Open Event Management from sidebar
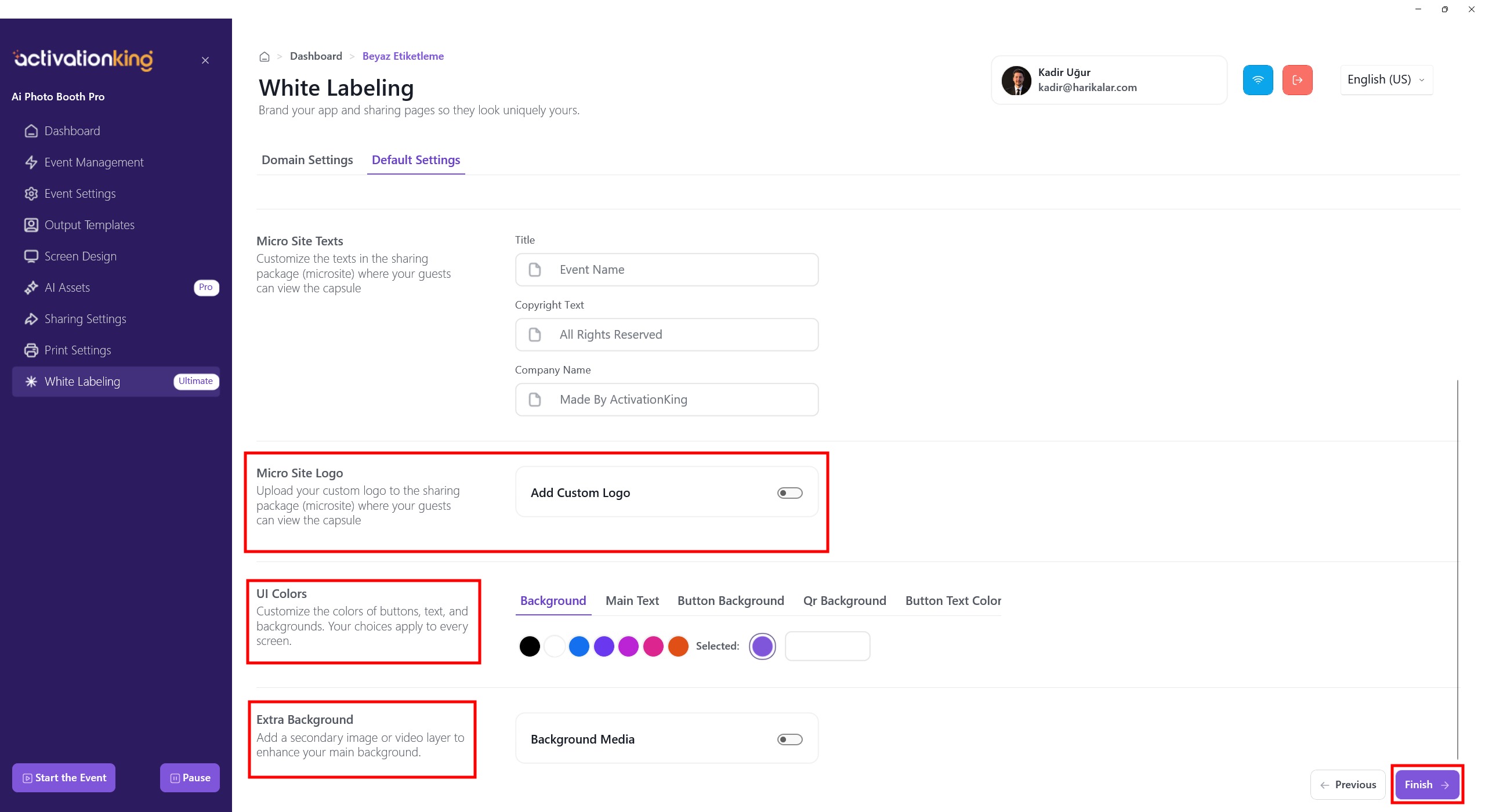 pos(93,162)
